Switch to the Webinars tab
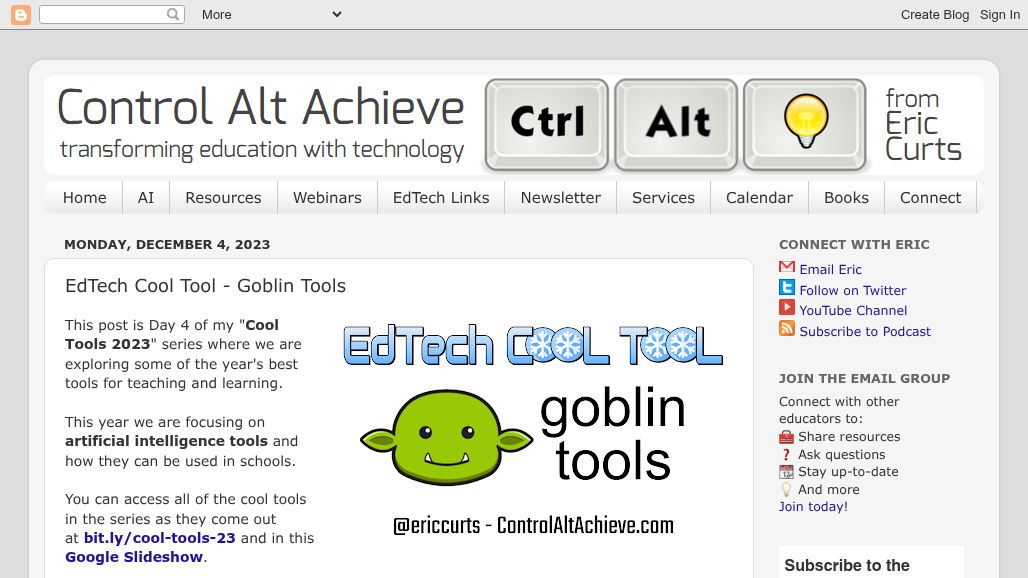The image size is (1028, 578). click(327, 197)
